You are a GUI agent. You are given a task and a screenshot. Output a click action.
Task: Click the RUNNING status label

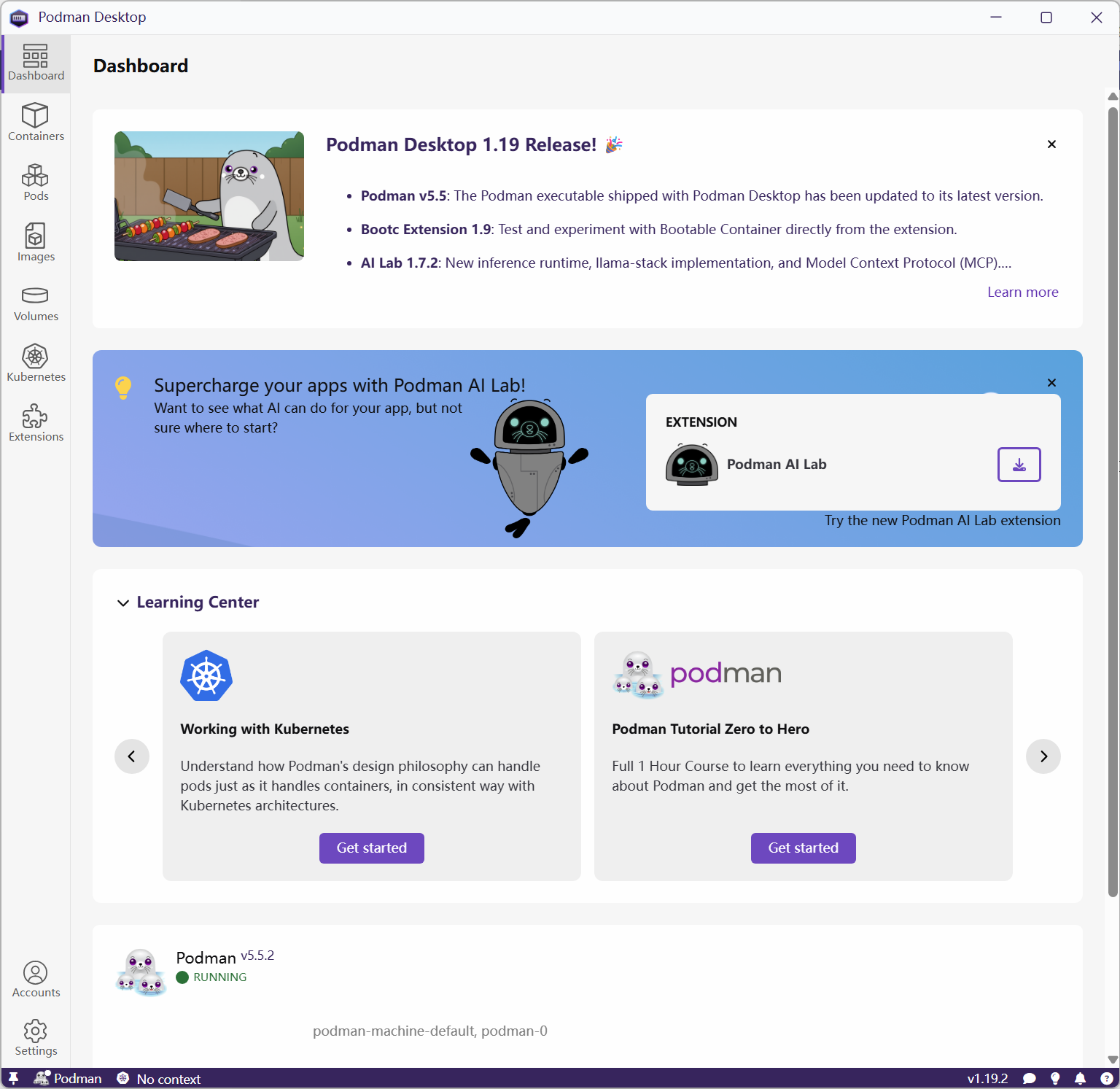(220, 977)
